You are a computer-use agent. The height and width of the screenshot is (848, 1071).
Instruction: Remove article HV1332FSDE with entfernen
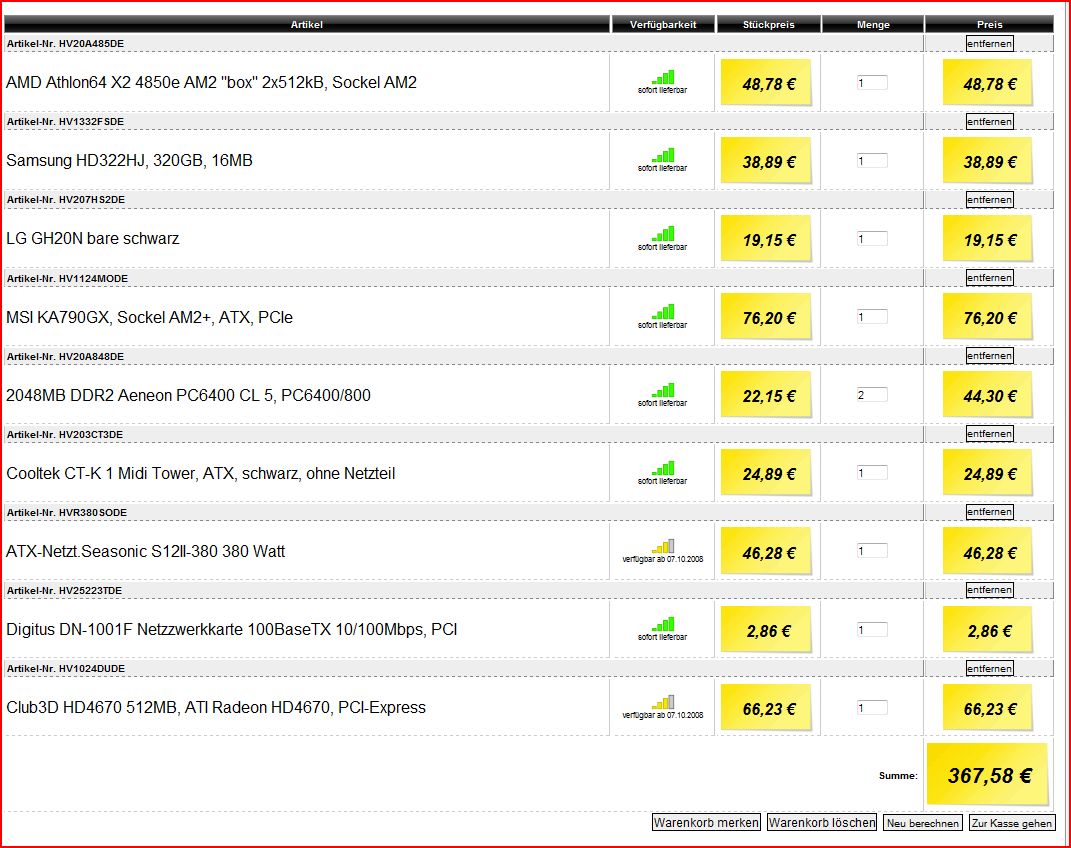(x=989, y=122)
